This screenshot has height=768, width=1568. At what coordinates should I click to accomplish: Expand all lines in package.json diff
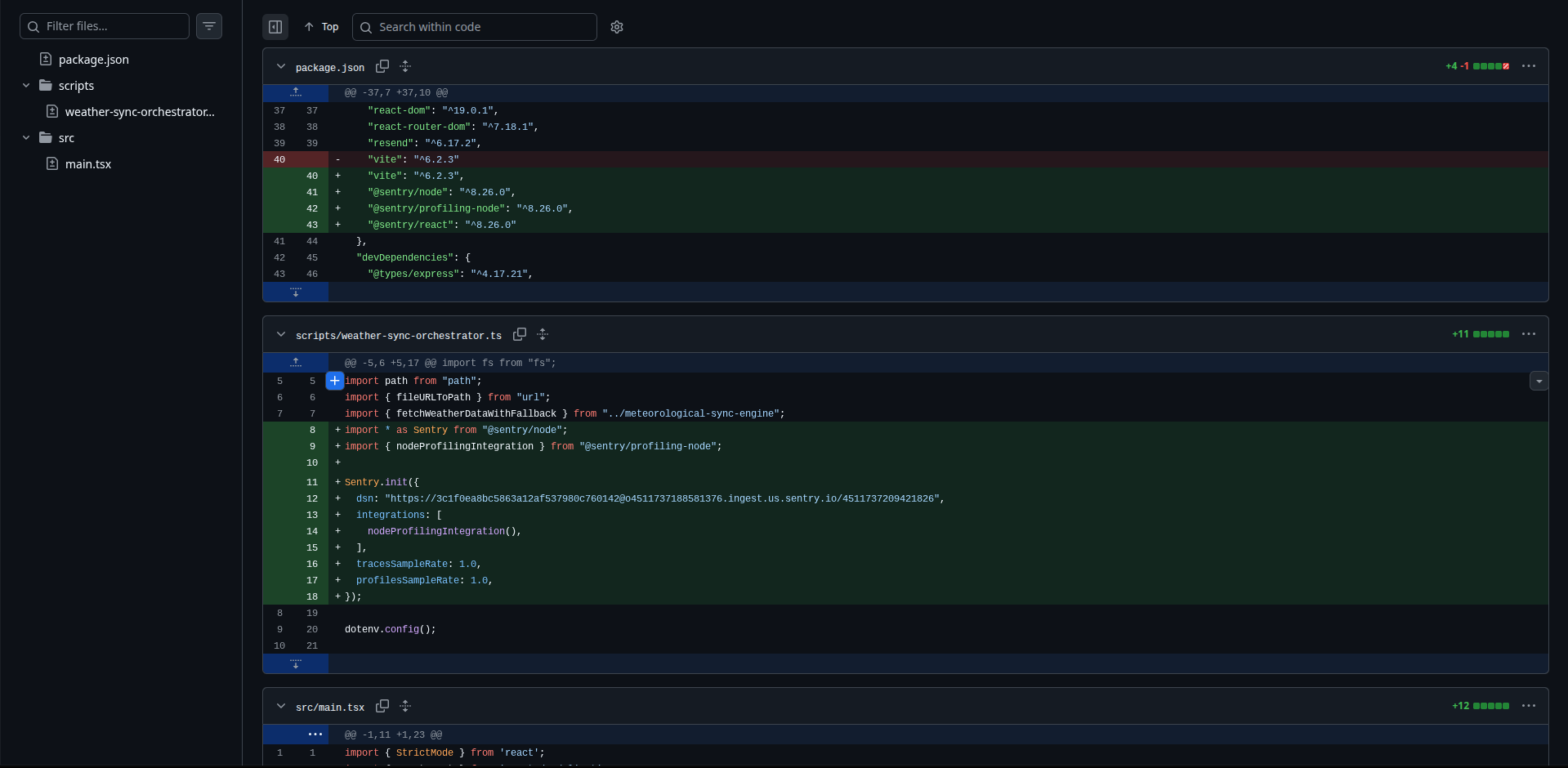[405, 66]
